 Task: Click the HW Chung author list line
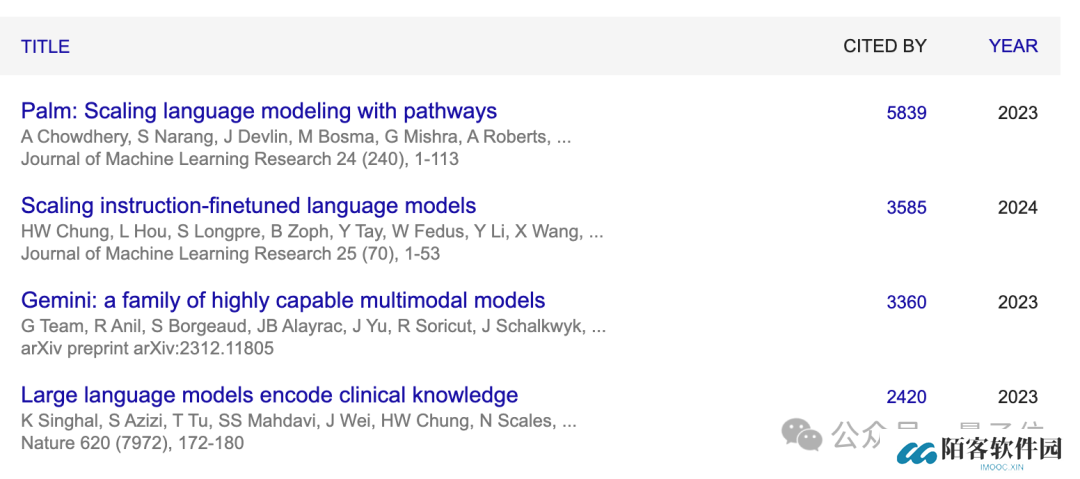(x=312, y=232)
